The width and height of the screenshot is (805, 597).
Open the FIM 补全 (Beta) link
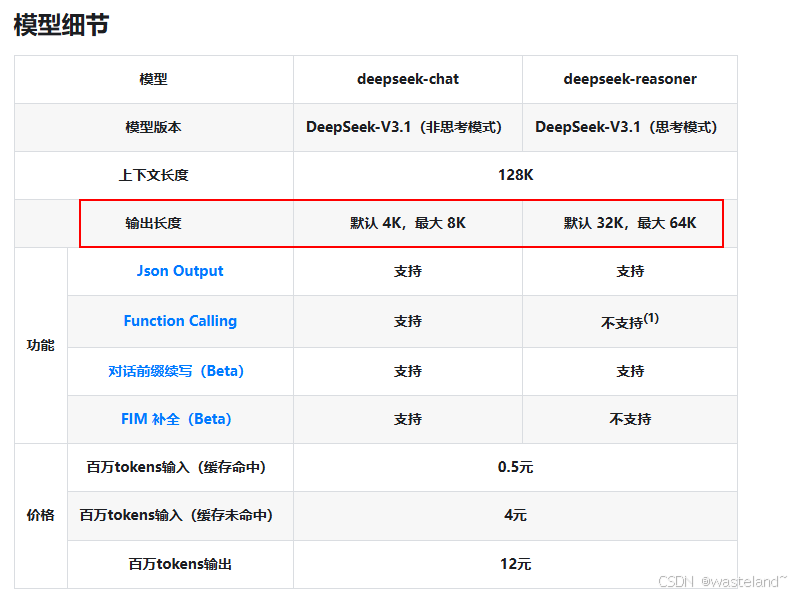tap(176, 419)
